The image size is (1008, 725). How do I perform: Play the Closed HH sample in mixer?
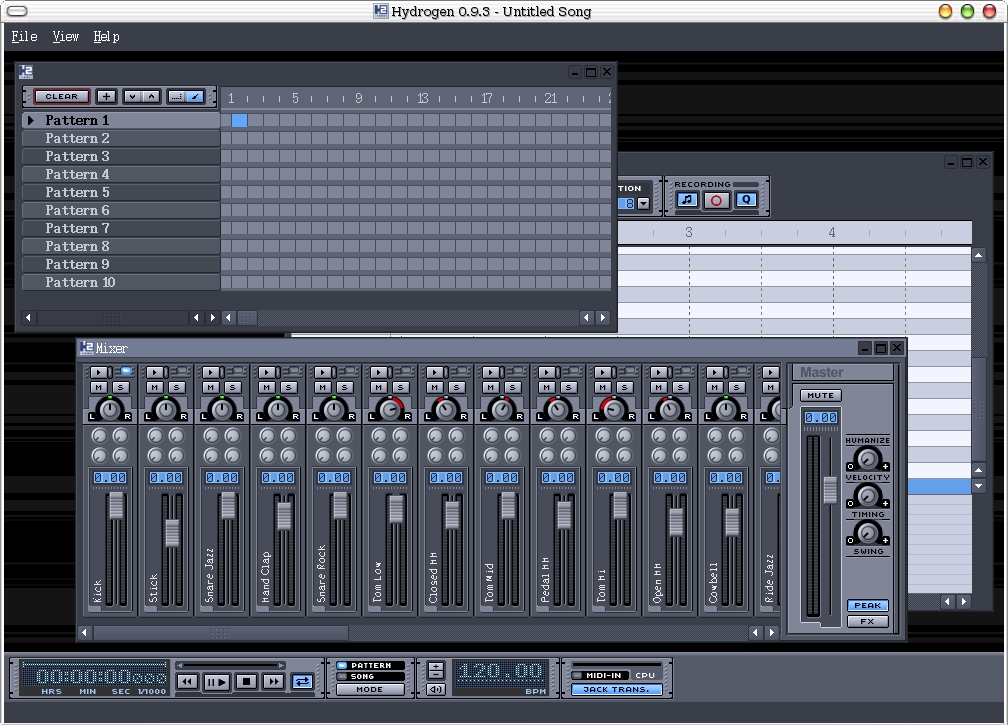point(435,372)
